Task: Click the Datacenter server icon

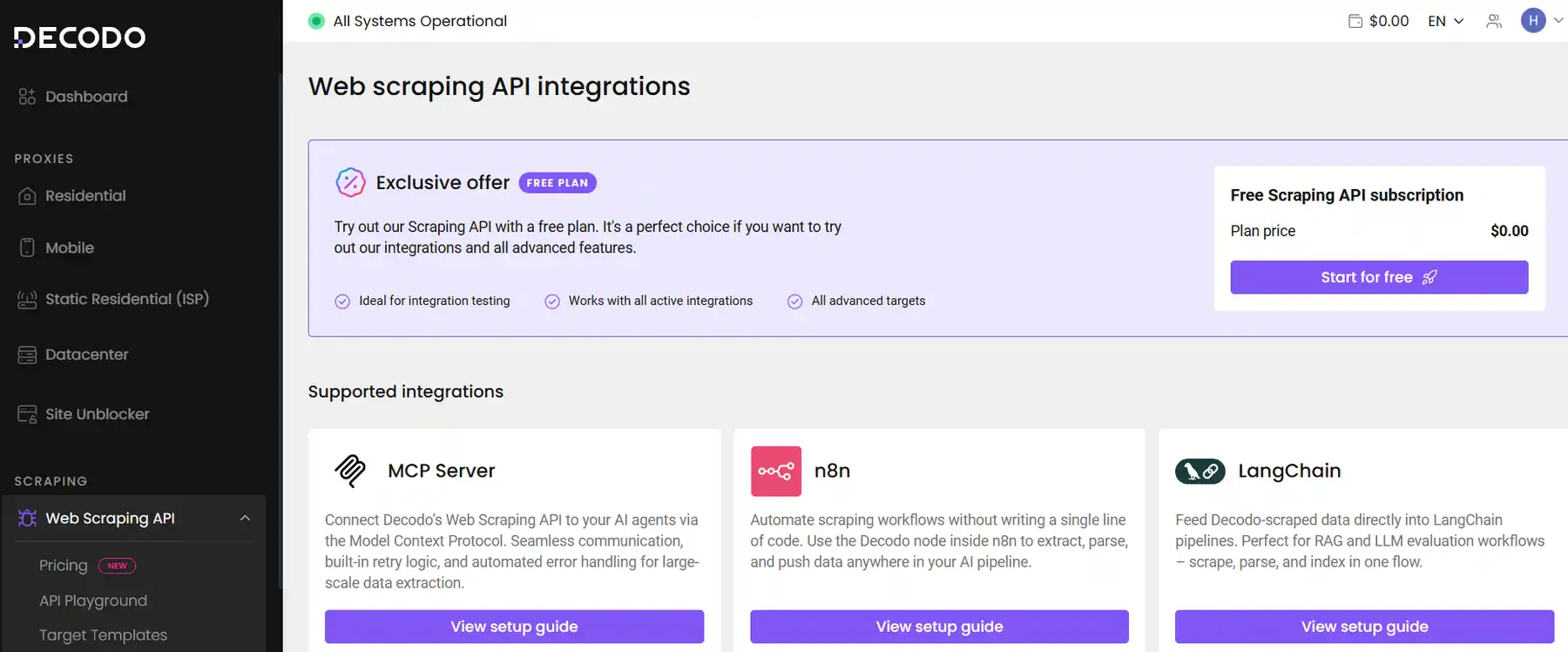Action: coord(27,355)
